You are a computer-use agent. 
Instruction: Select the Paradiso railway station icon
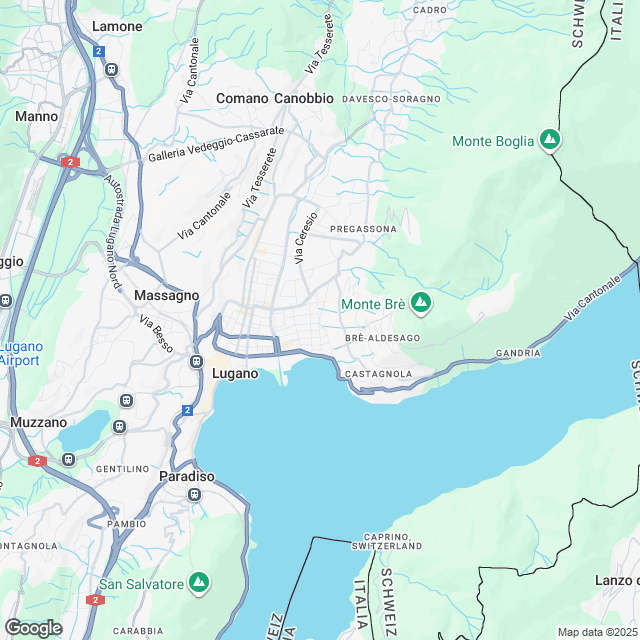coord(194,495)
